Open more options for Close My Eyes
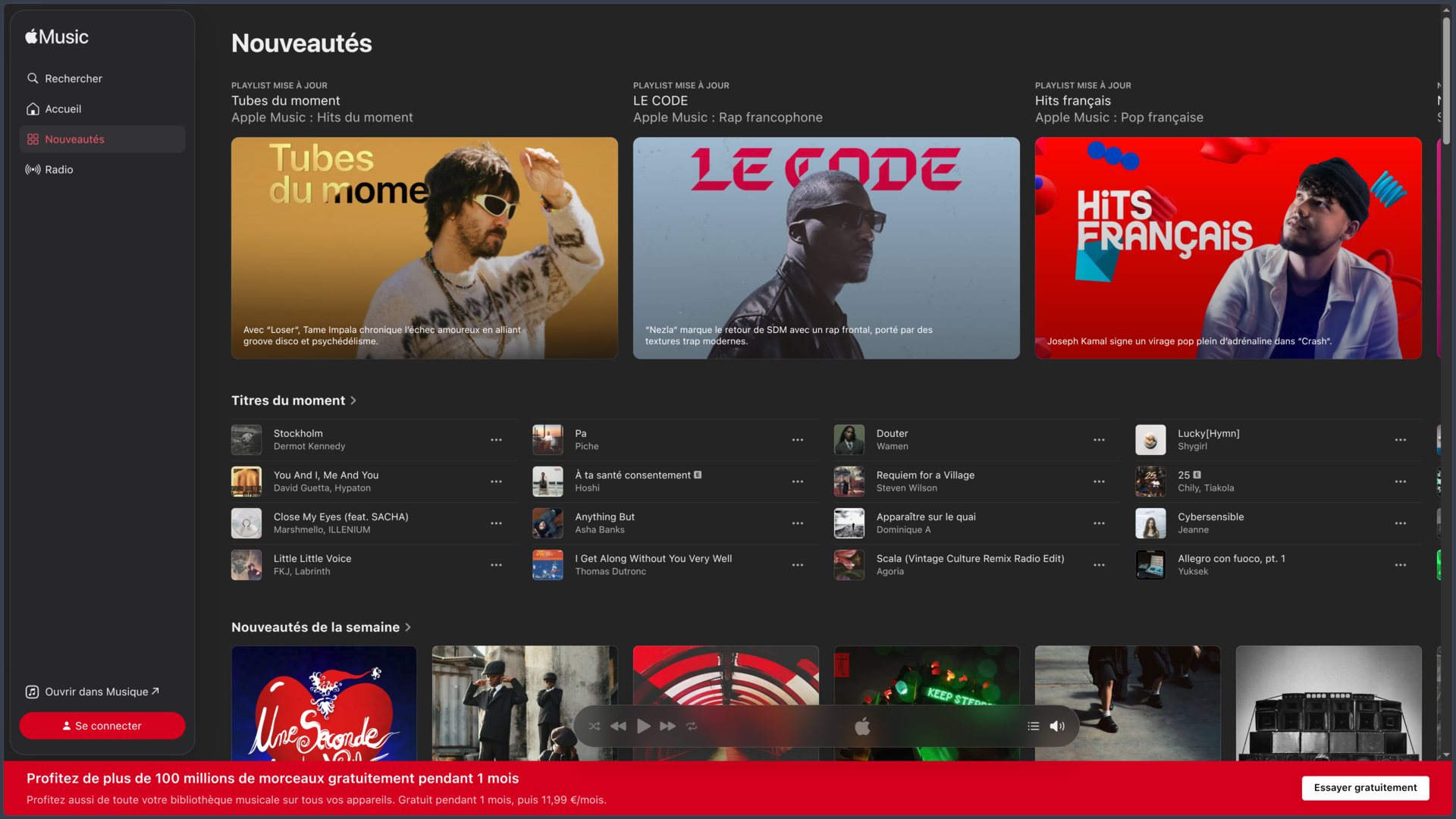This screenshot has width=1456, height=819. pos(496,523)
